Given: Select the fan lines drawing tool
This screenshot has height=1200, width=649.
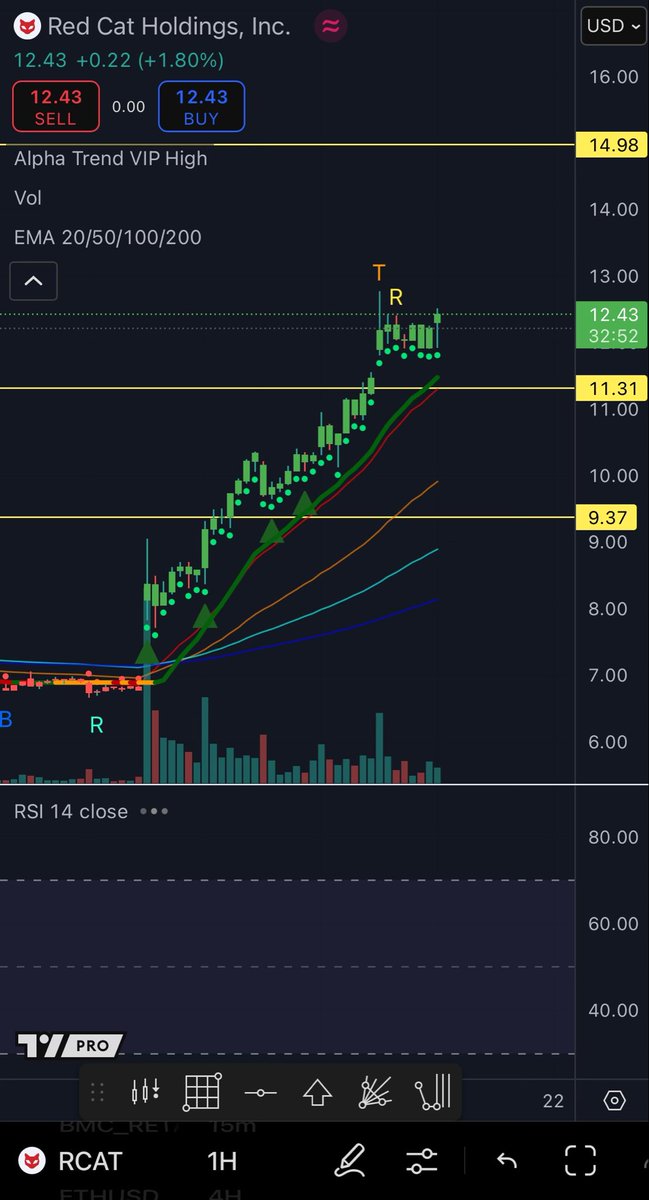Looking at the screenshot, I should pos(375,1092).
